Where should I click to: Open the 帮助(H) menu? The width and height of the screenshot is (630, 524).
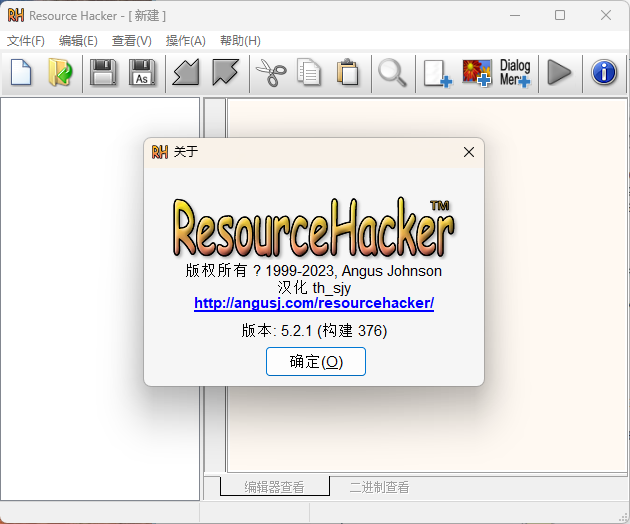coord(240,41)
